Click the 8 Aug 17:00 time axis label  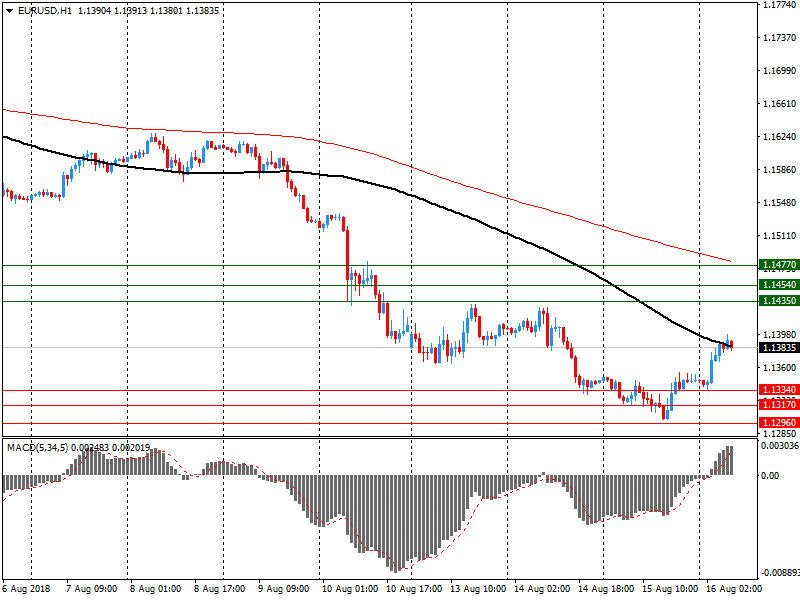pos(219,589)
